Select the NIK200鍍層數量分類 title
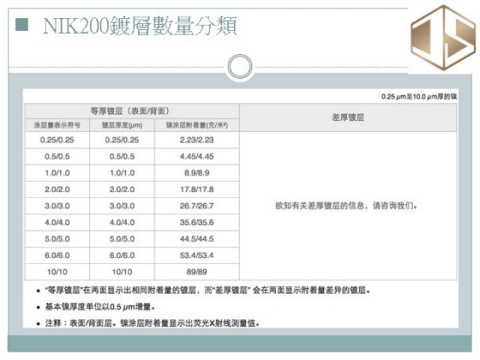Viewport: 480px width, 360px height. pos(140,26)
